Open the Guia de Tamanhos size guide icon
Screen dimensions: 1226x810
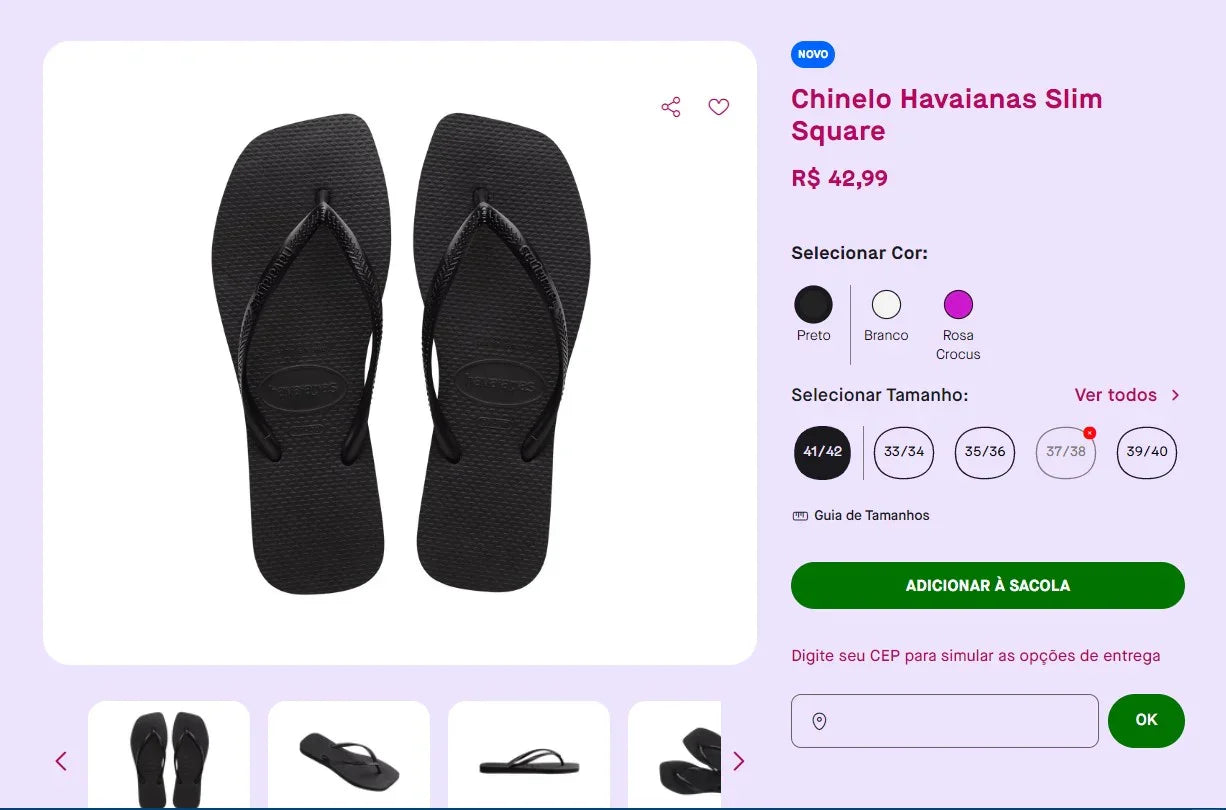(x=799, y=514)
